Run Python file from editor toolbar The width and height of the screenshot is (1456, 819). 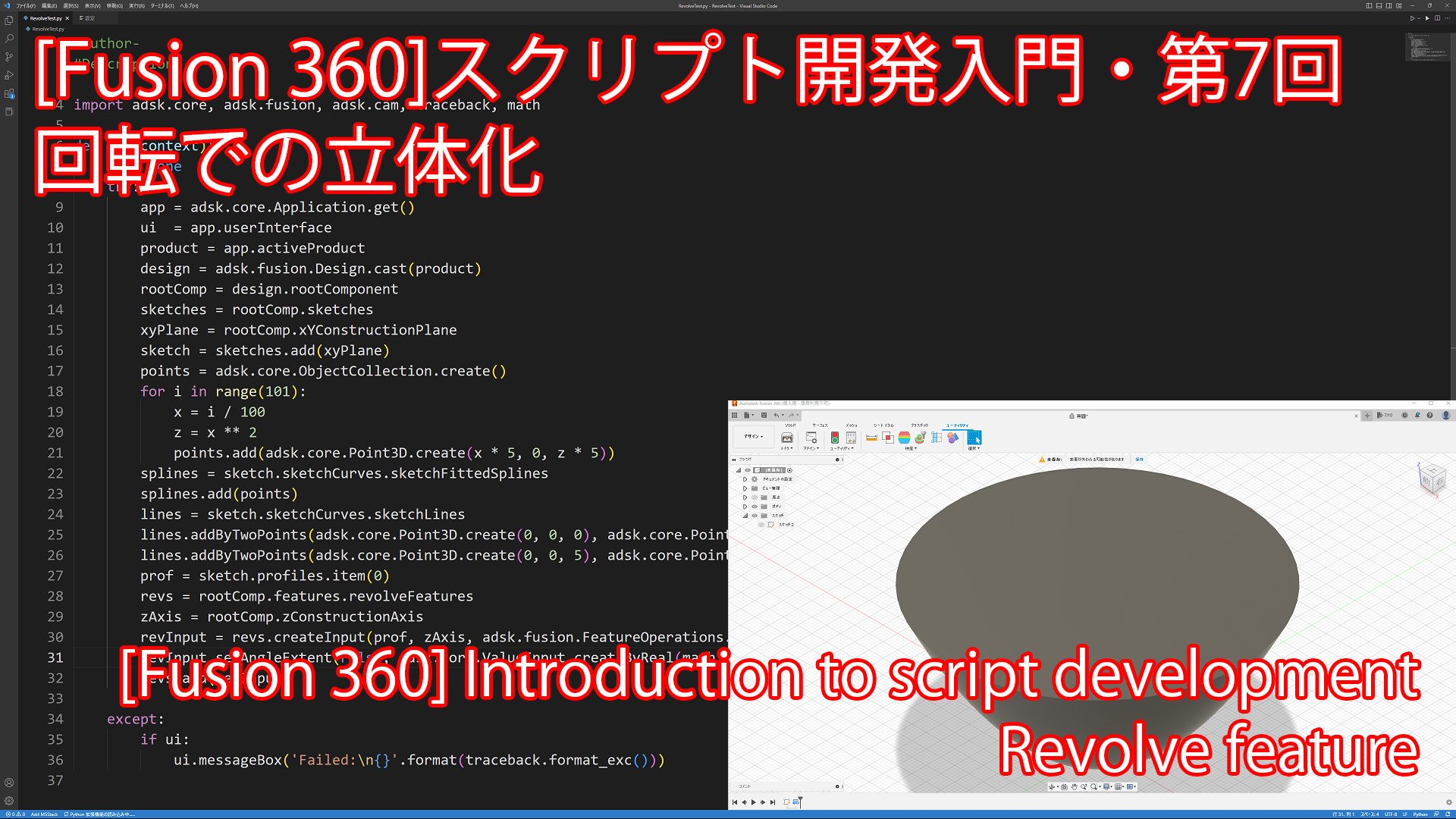click(1412, 18)
